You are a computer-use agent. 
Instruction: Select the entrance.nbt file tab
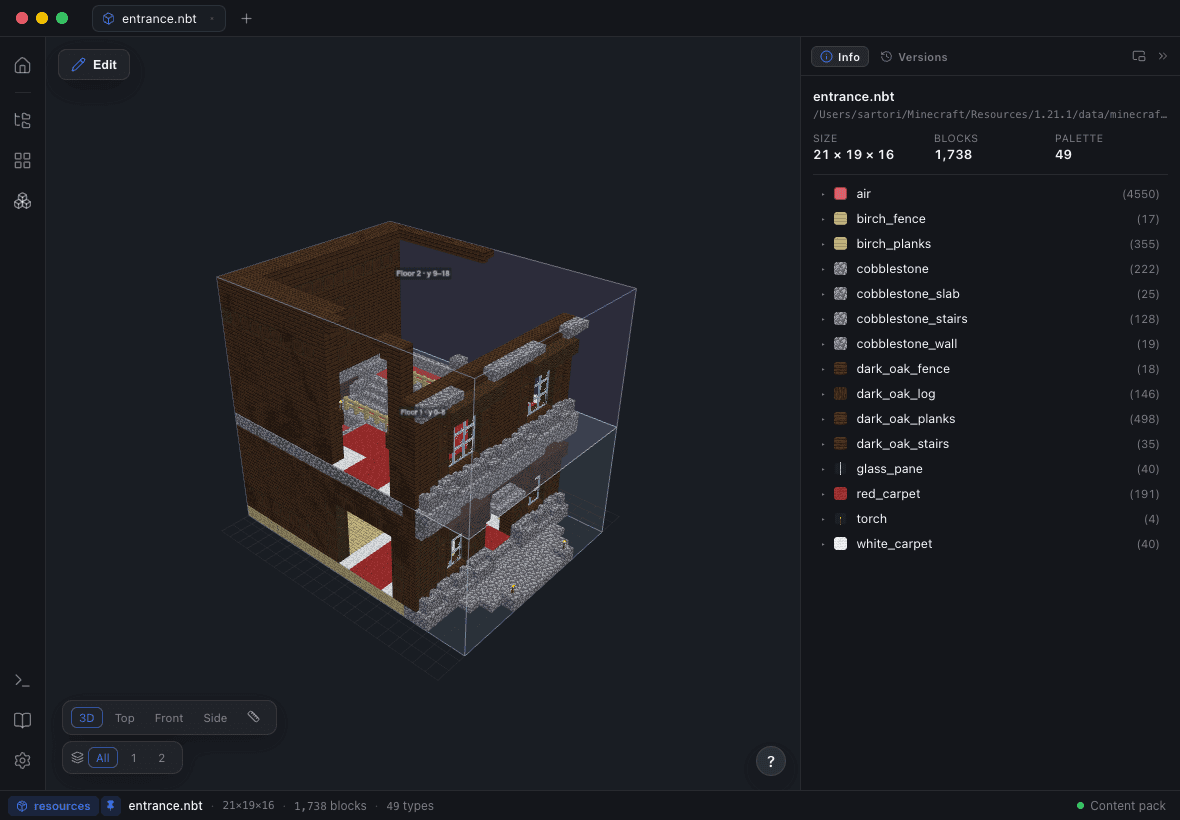click(159, 19)
